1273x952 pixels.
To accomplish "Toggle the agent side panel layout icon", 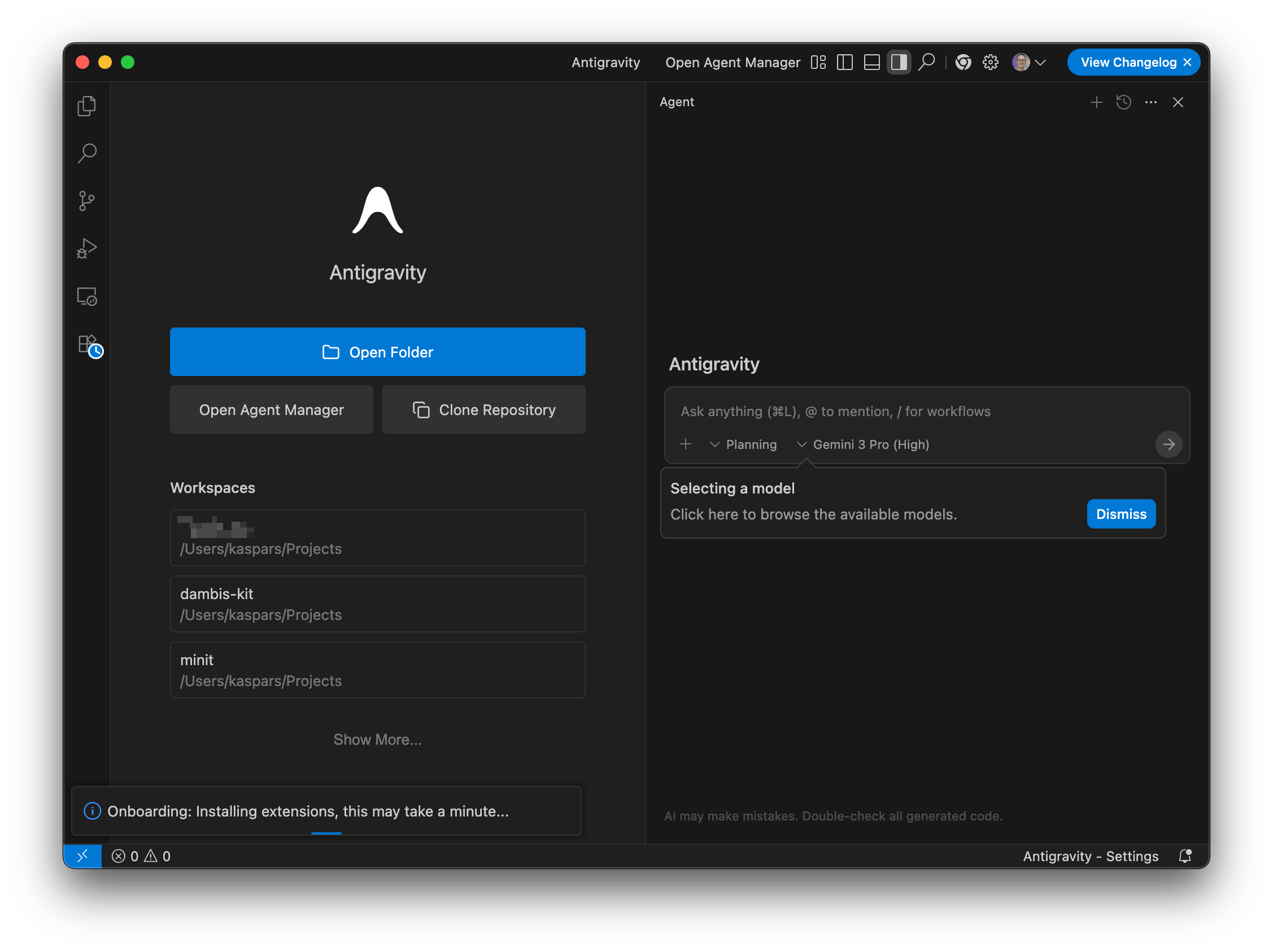I will pos(899,62).
